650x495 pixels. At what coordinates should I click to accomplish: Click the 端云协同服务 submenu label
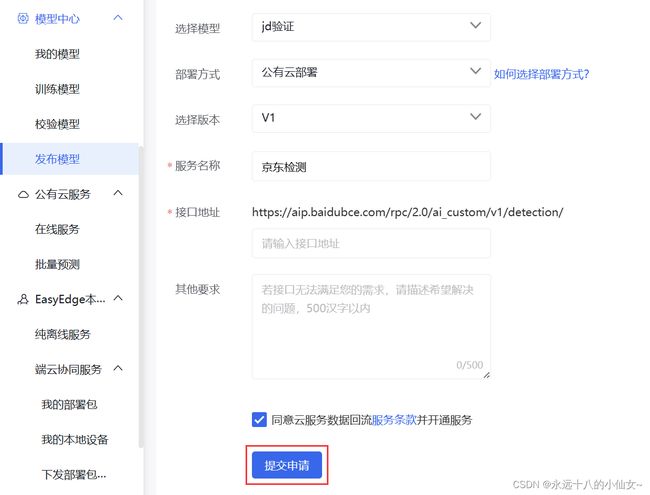click(x=68, y=369)
